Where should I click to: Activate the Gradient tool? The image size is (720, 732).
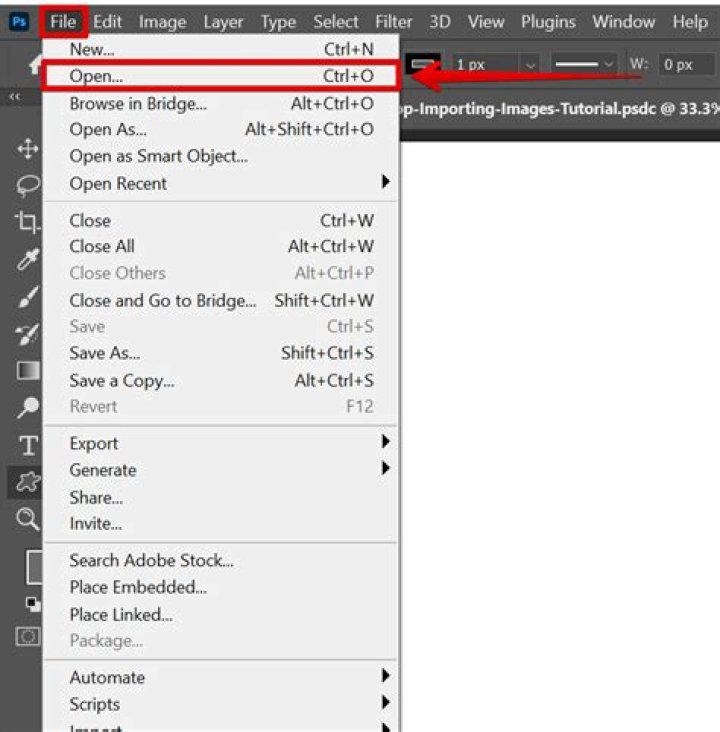point(28,371)
